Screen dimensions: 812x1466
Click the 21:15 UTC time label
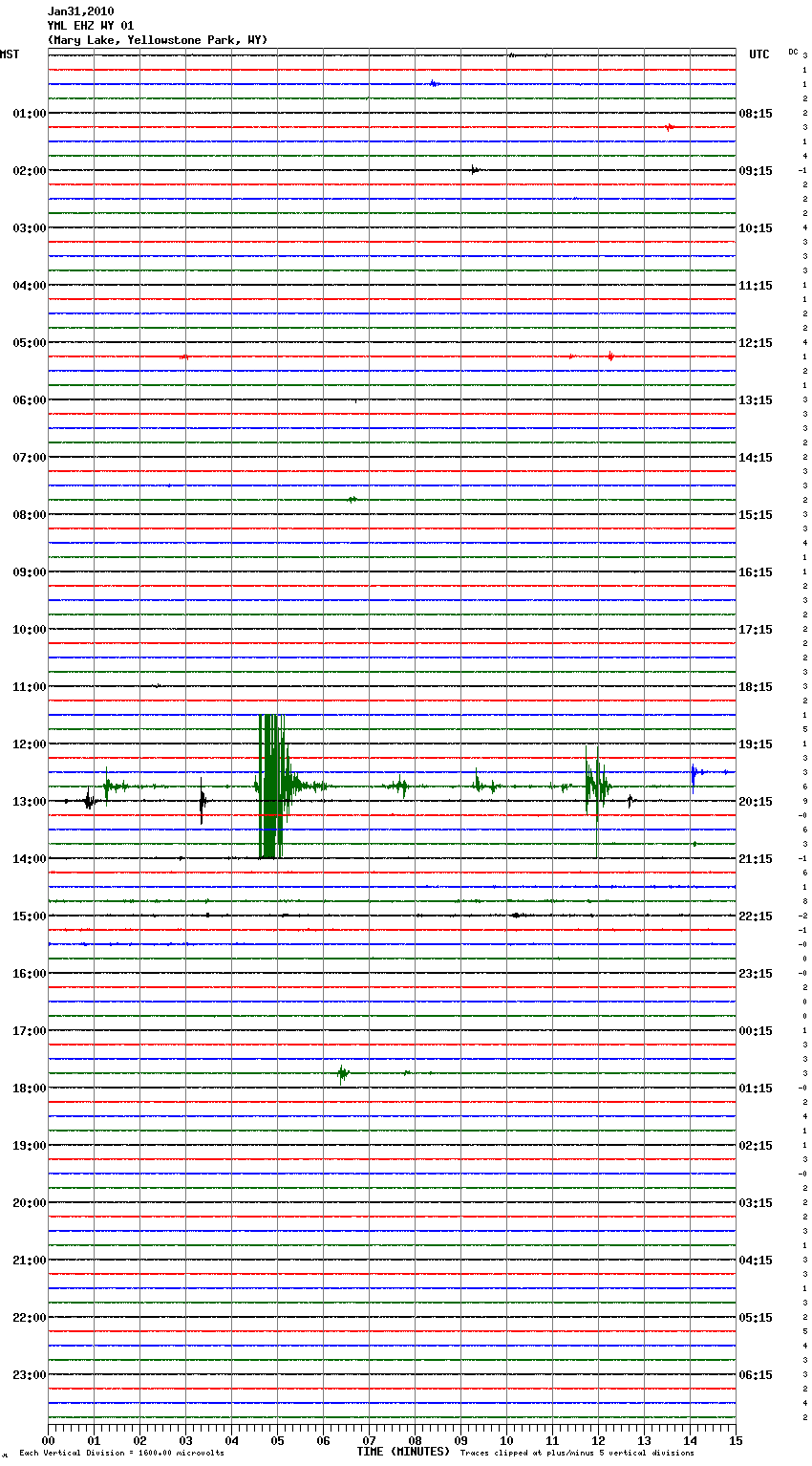(x=756, y=859)
